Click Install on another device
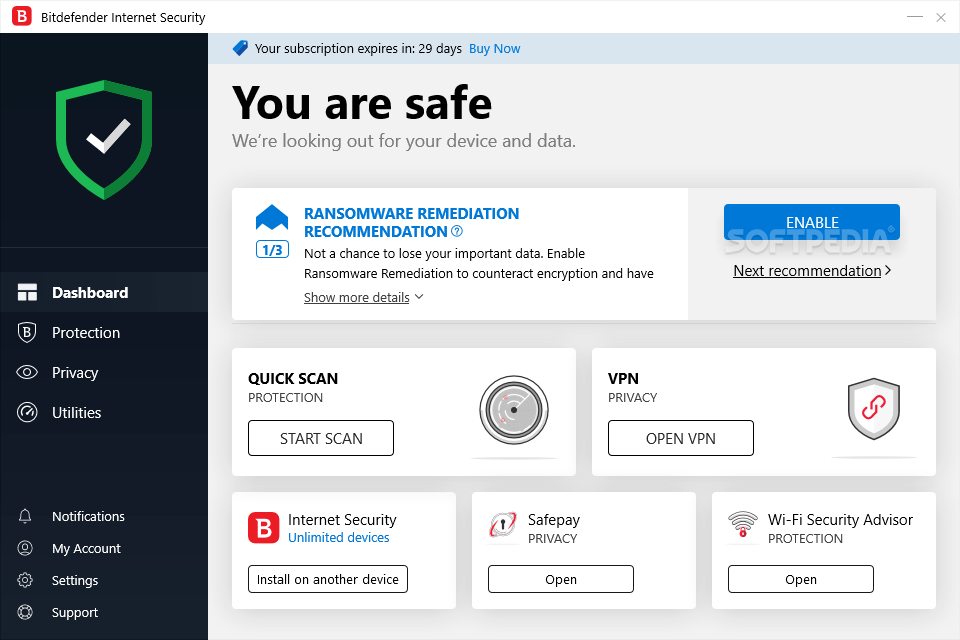Viewport: 960px width, 640px height. pos(328,579)
